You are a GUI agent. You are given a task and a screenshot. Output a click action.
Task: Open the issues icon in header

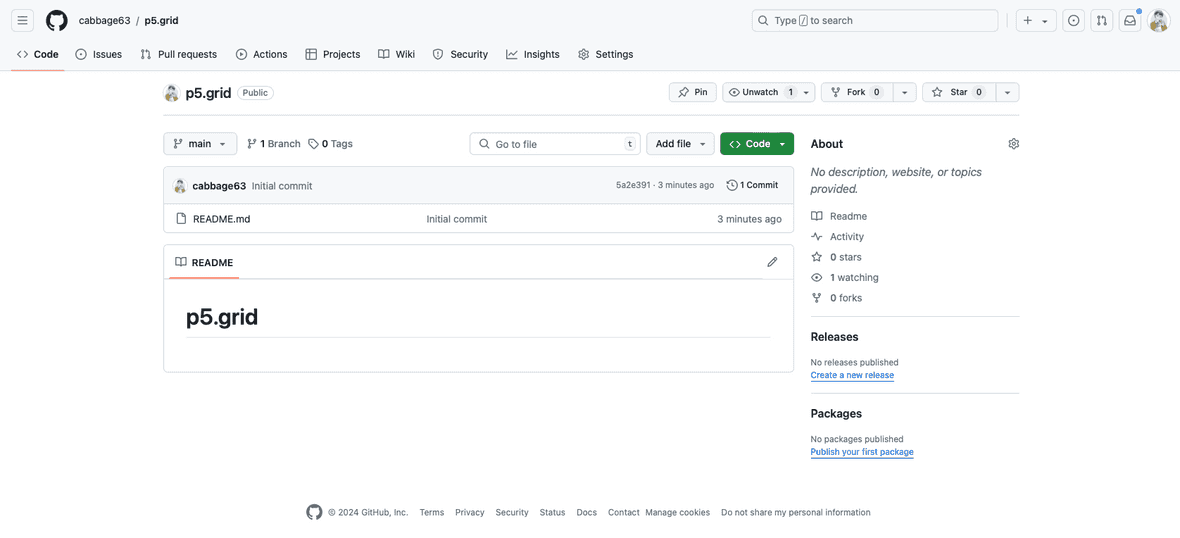pyautogui.click(x=1073, y=20)
